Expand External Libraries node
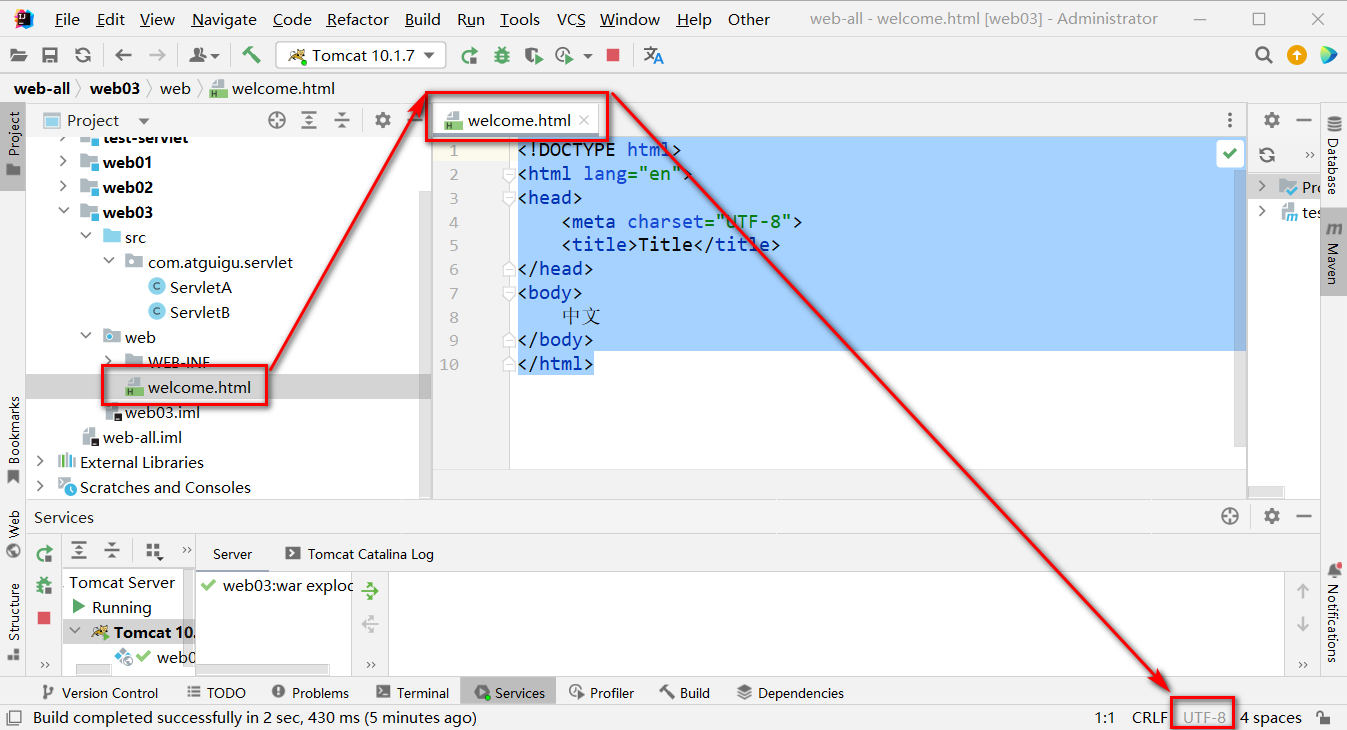Screen dimensions: 1347x730 (x=40, y=462)
